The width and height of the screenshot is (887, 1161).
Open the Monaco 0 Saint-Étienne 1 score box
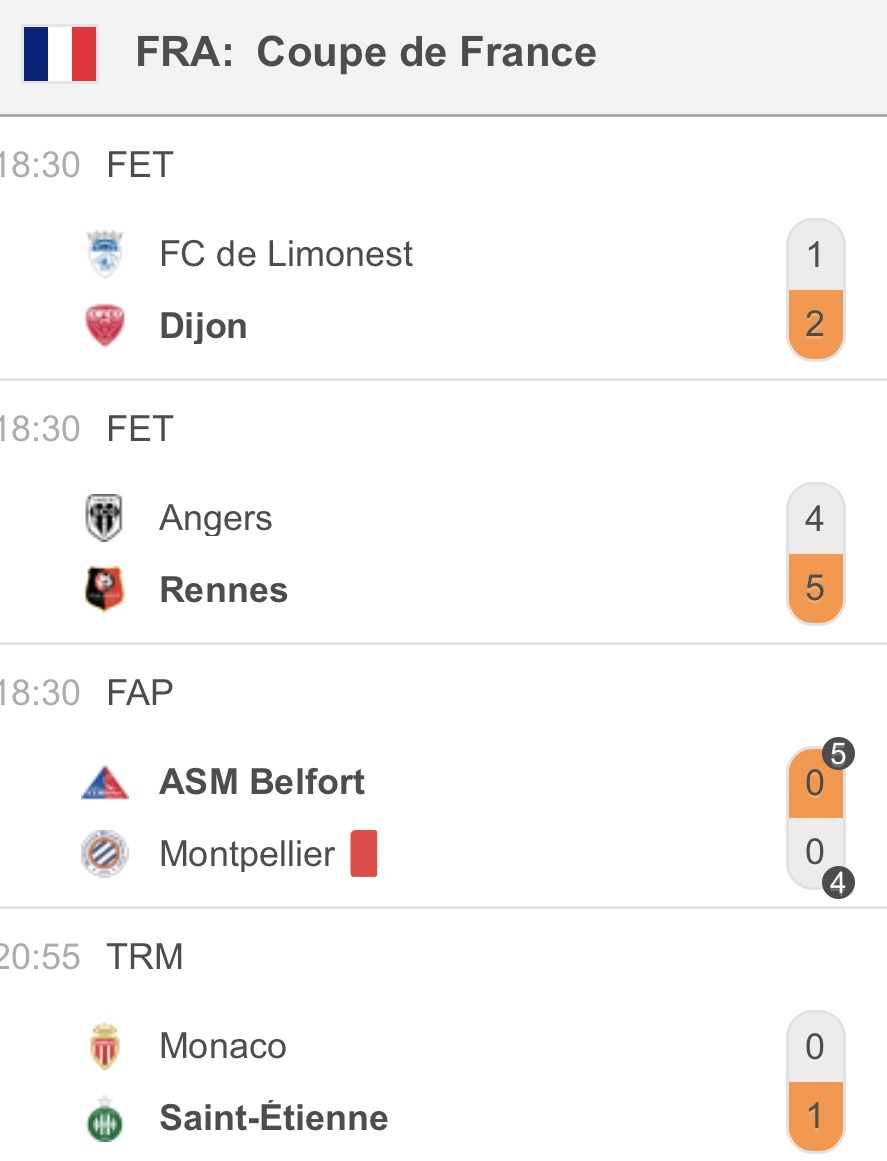click(815, 1081)
